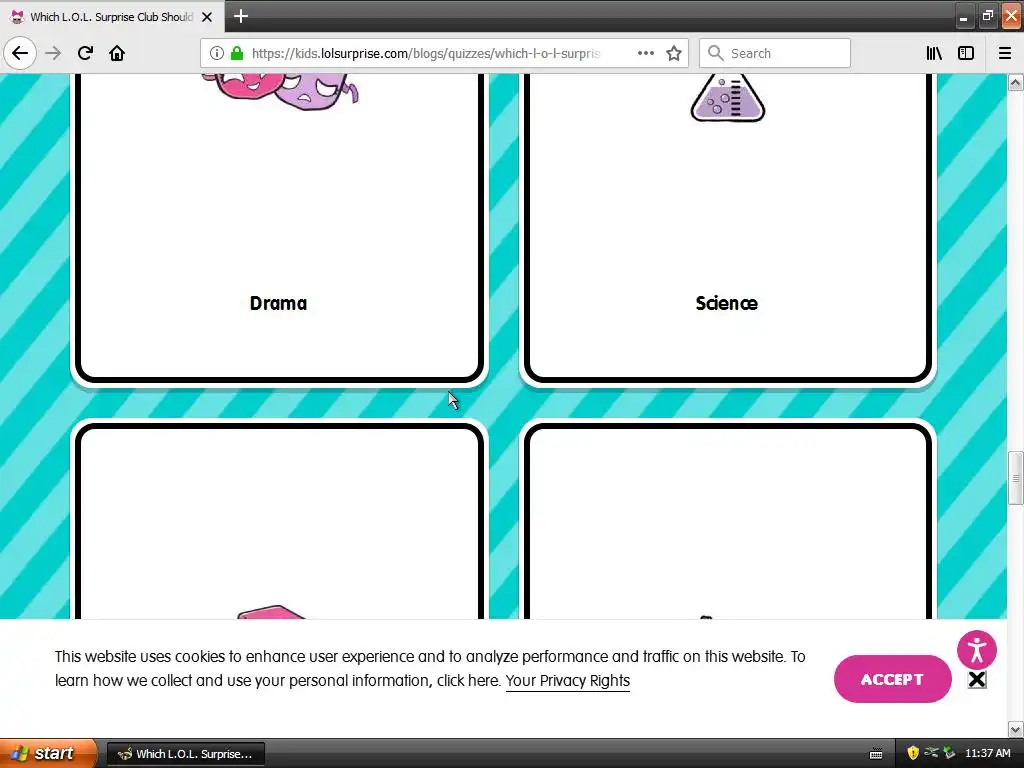Show site information icon in address bar
Viewport: 1024px width, 768px height.
(x=217, y=54)
